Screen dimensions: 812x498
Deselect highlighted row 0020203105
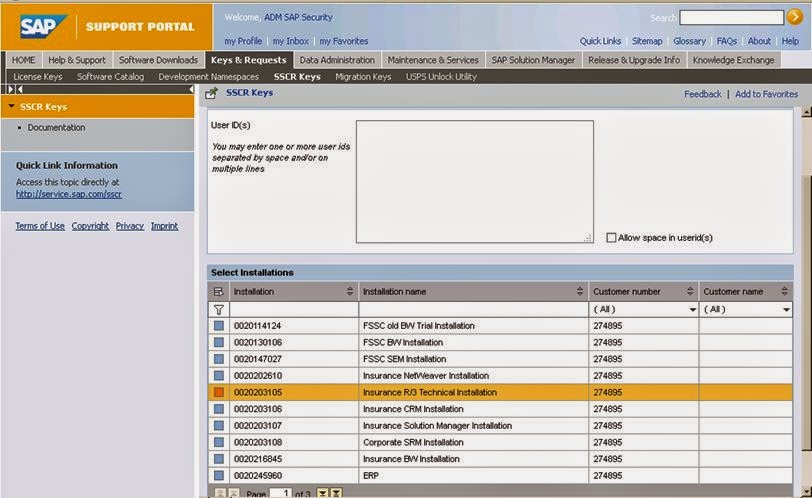(219, 392)
